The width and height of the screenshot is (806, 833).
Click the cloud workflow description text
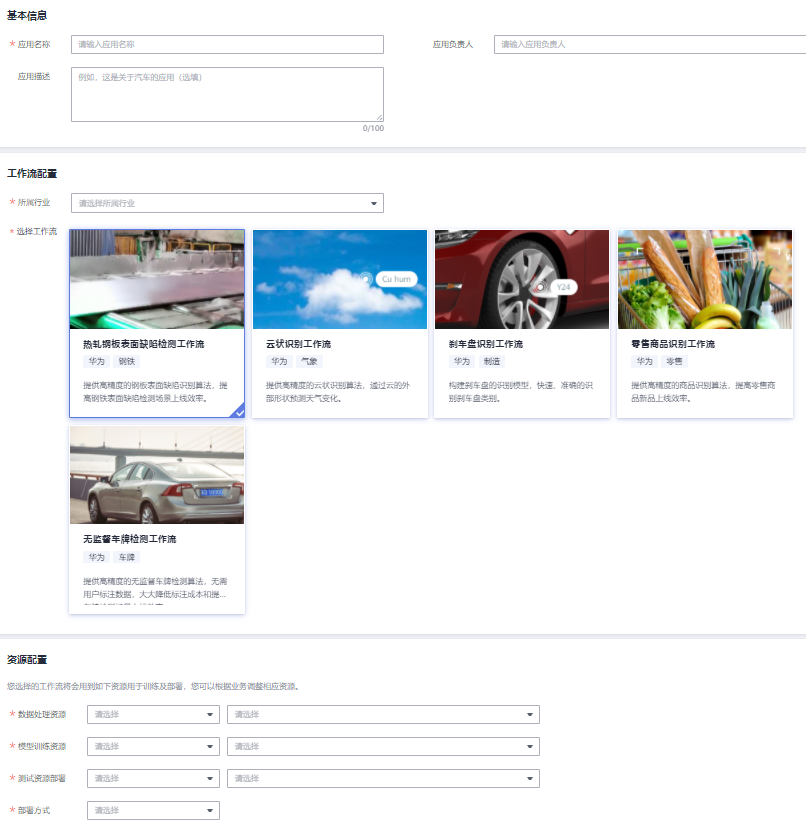[x=338, y=392]
